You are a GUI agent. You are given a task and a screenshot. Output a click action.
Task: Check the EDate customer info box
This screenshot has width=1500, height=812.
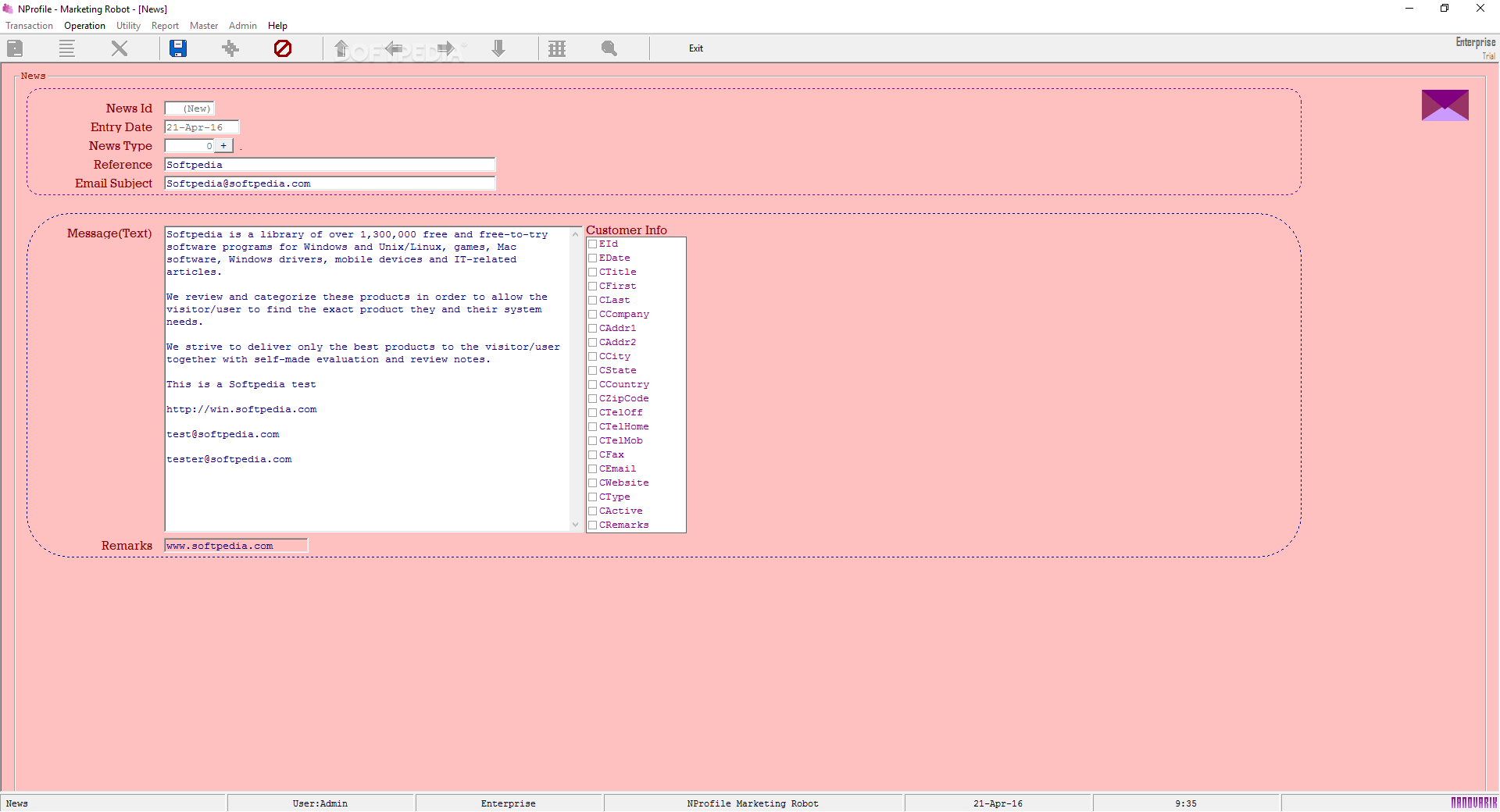[x=593, y=258]
